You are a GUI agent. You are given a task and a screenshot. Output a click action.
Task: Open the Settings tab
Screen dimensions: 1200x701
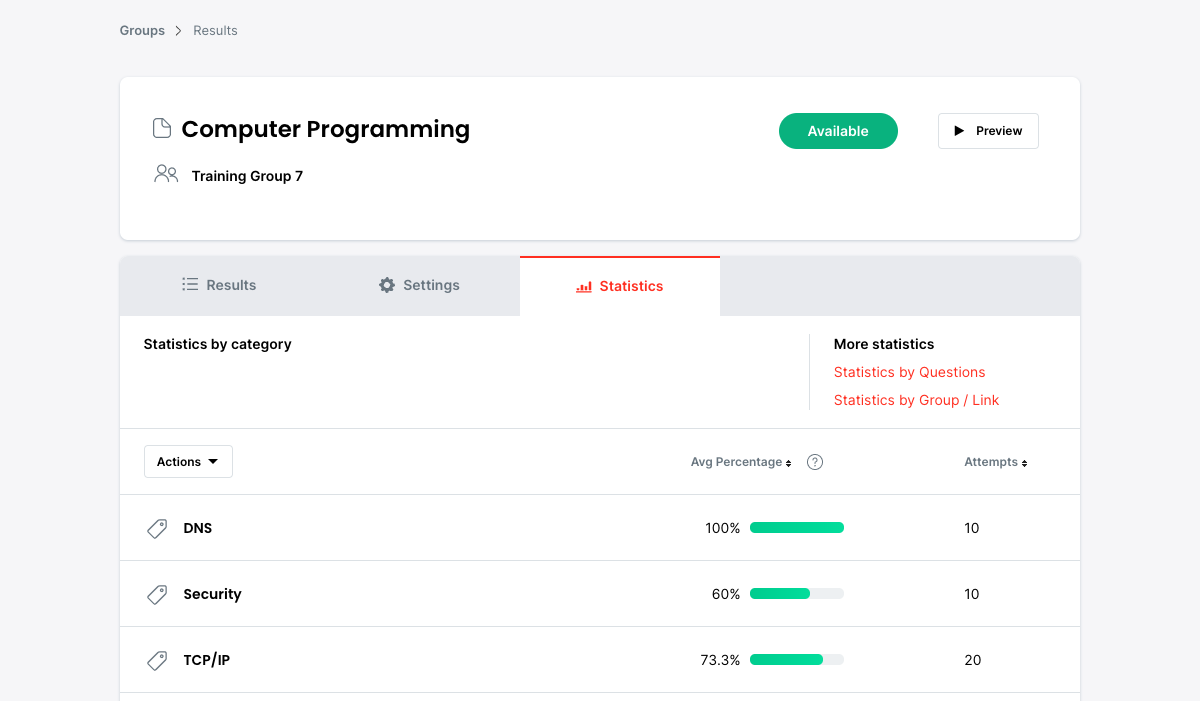pos(419,285)
